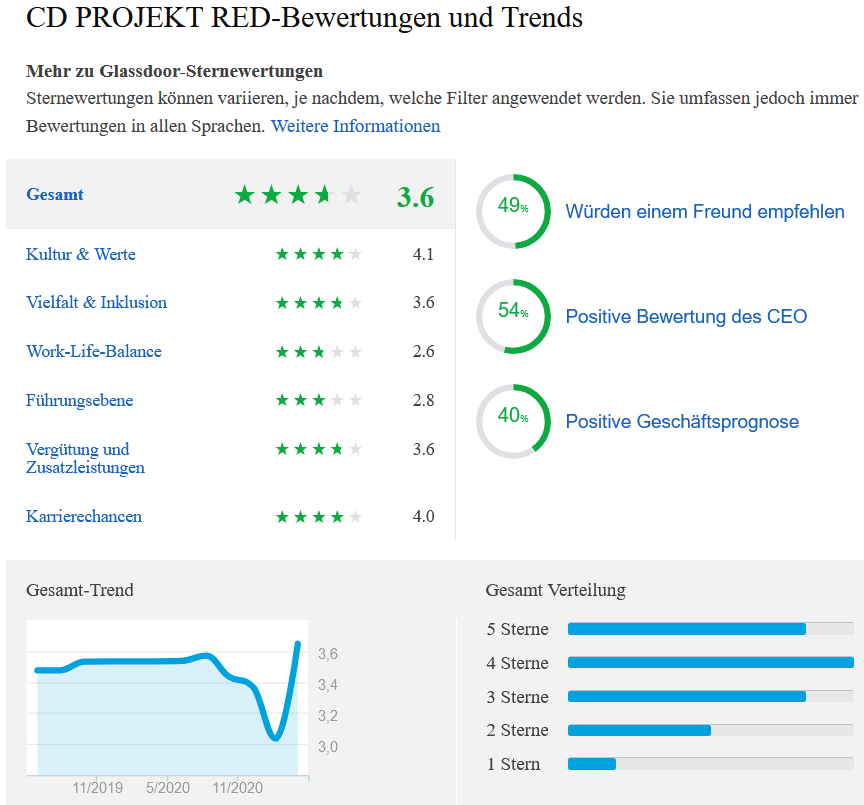Viewport: 864px width, 805px height.
Task: Click the 3 Sterne distribution bar
Action: (711, 696)
